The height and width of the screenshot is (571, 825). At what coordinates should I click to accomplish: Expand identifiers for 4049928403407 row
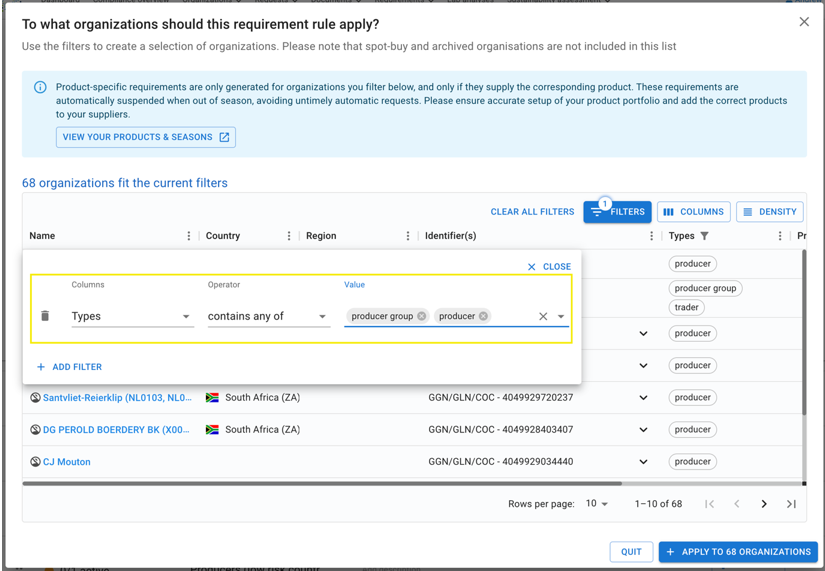[643, 430]
